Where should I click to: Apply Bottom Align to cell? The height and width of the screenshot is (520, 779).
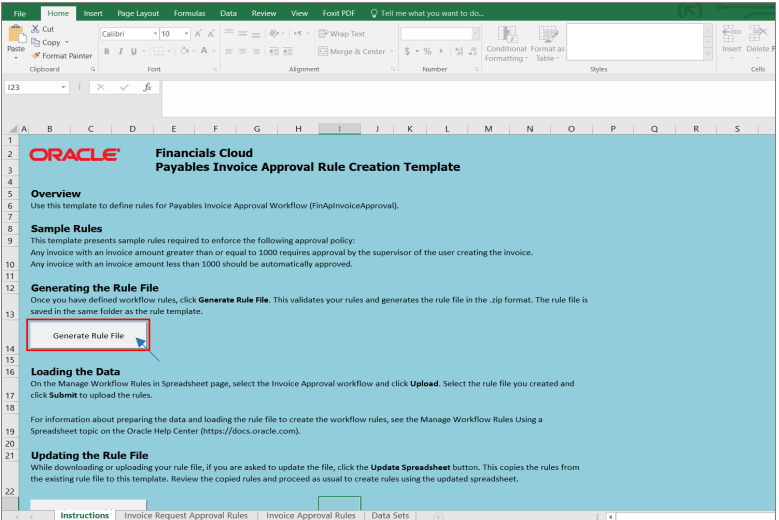click(x=256, y=33)
